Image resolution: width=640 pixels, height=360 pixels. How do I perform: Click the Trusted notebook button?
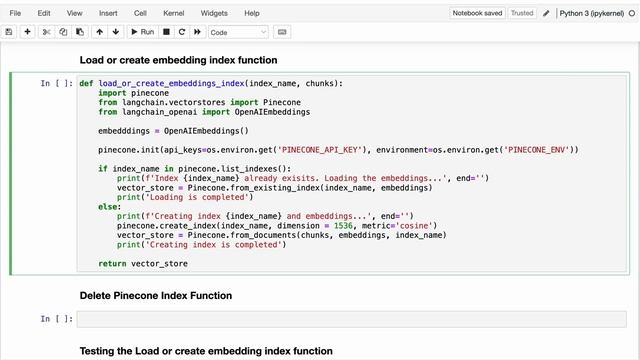click(x=522, y=13)
